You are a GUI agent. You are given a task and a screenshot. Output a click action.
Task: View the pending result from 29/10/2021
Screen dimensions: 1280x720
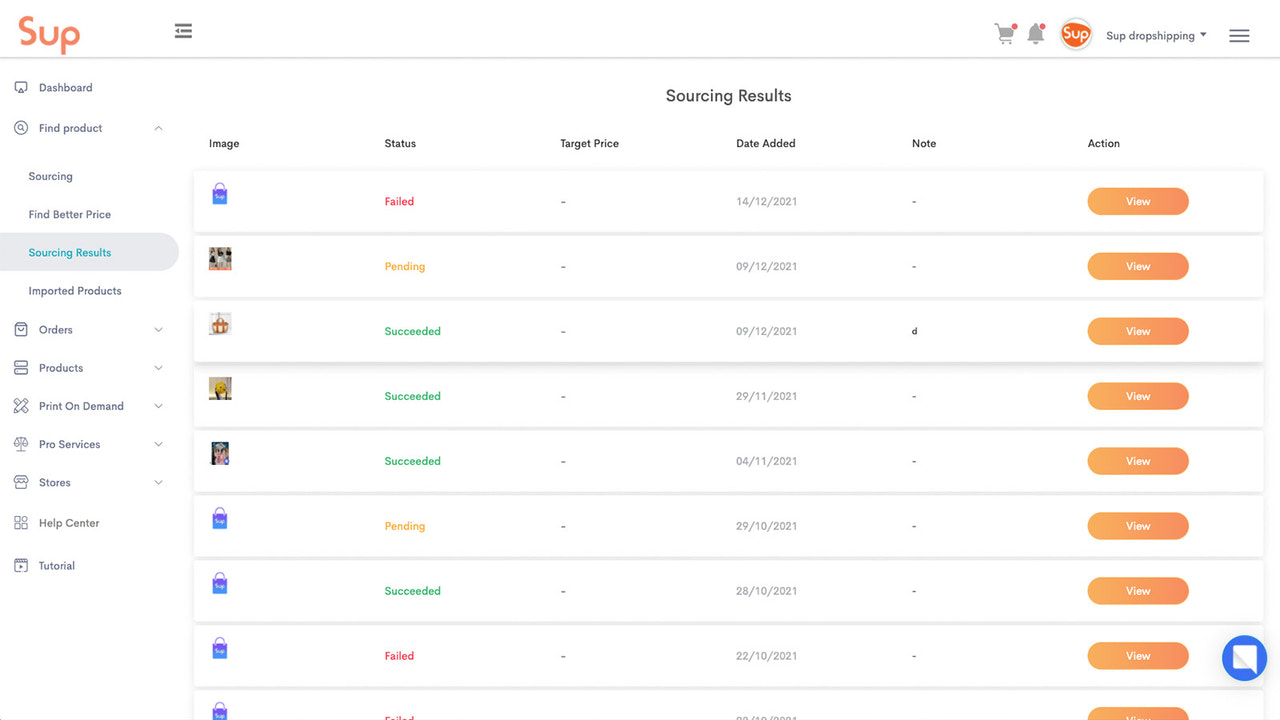point(1138,526)
